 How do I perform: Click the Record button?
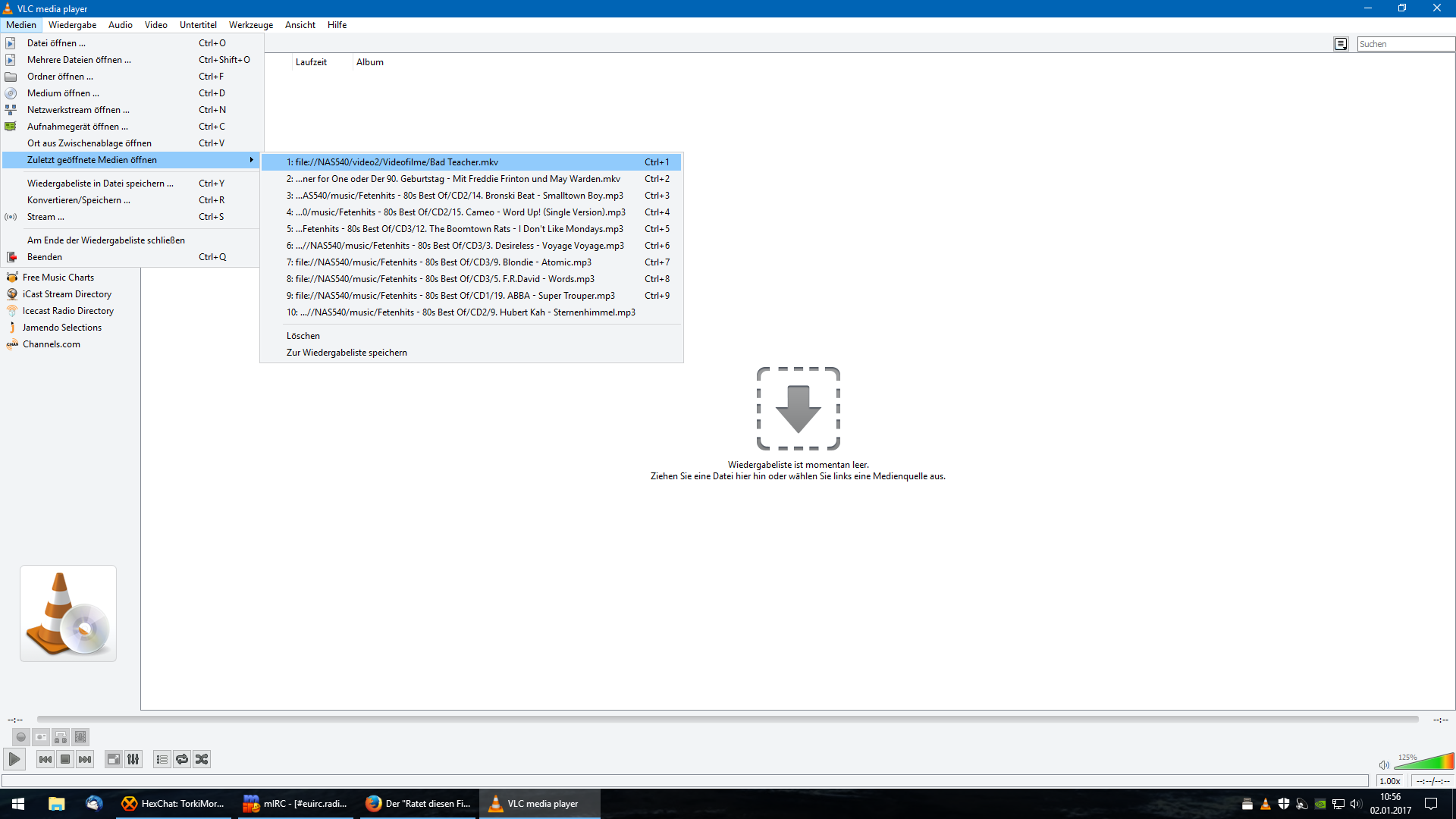[21, 737]
